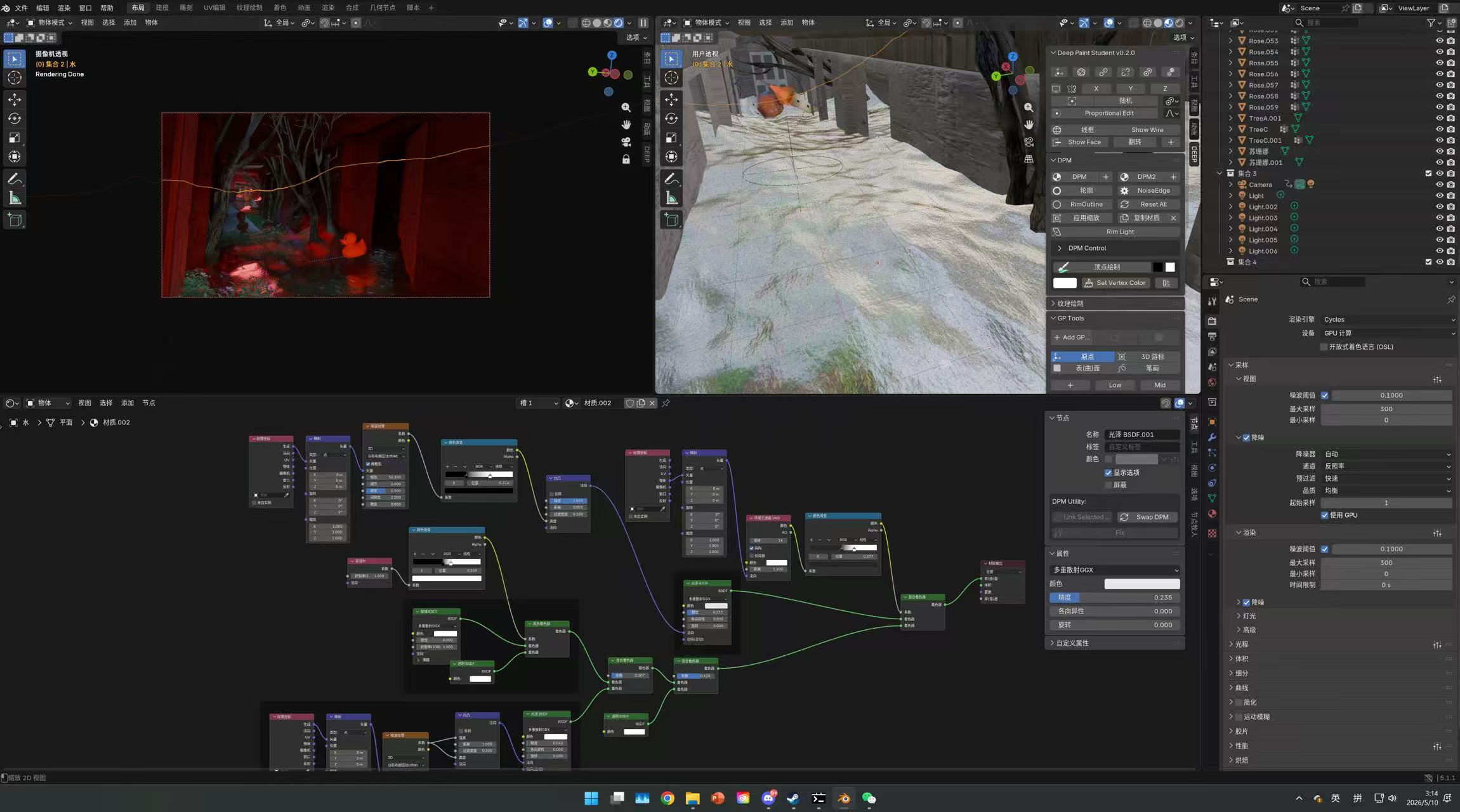Select the Move tool in camera viewport
Image resolution: width=1460 pixels, height=812 pixels.
click(15, 100)
